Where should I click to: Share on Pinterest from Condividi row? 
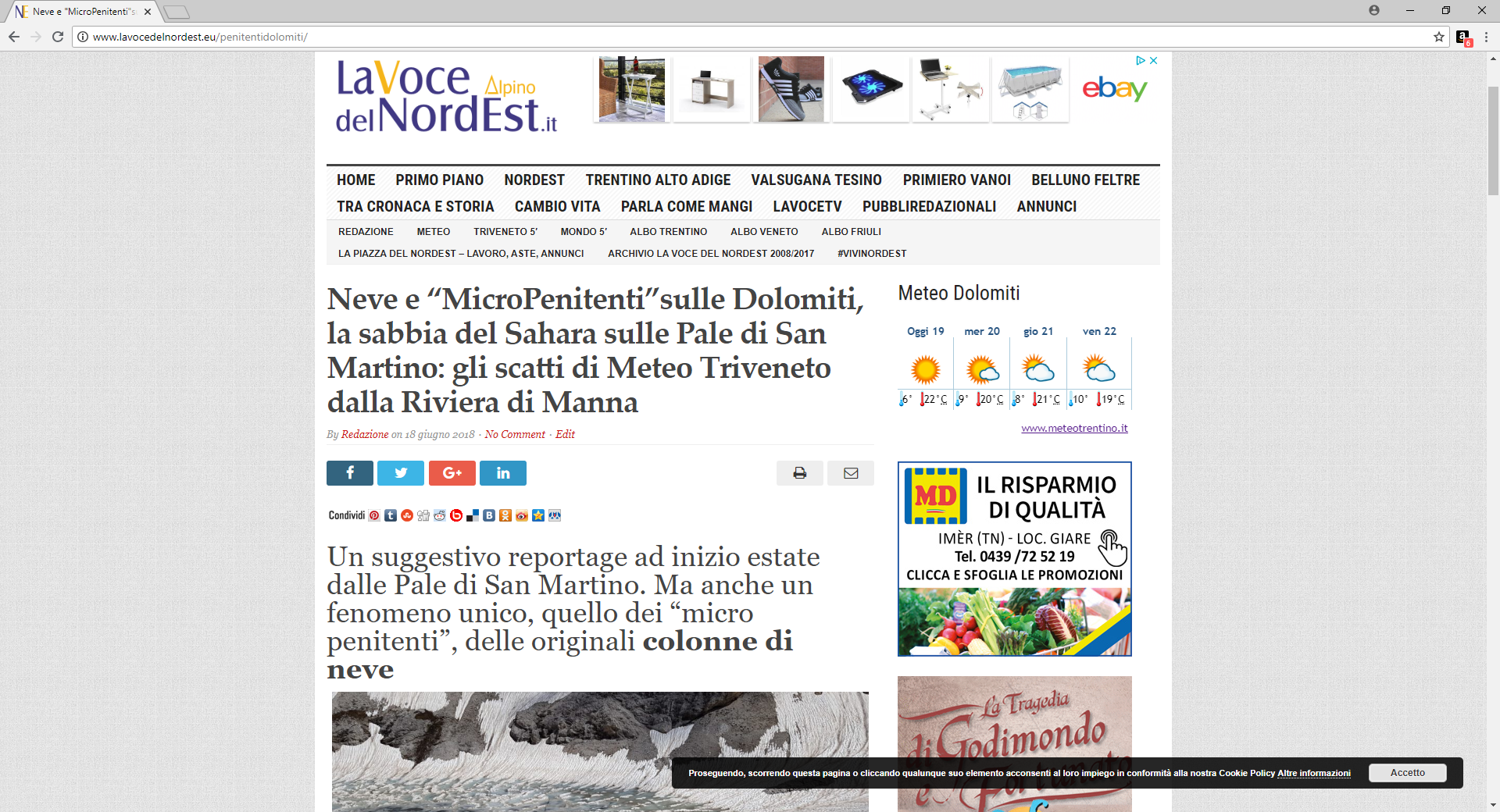374,515
